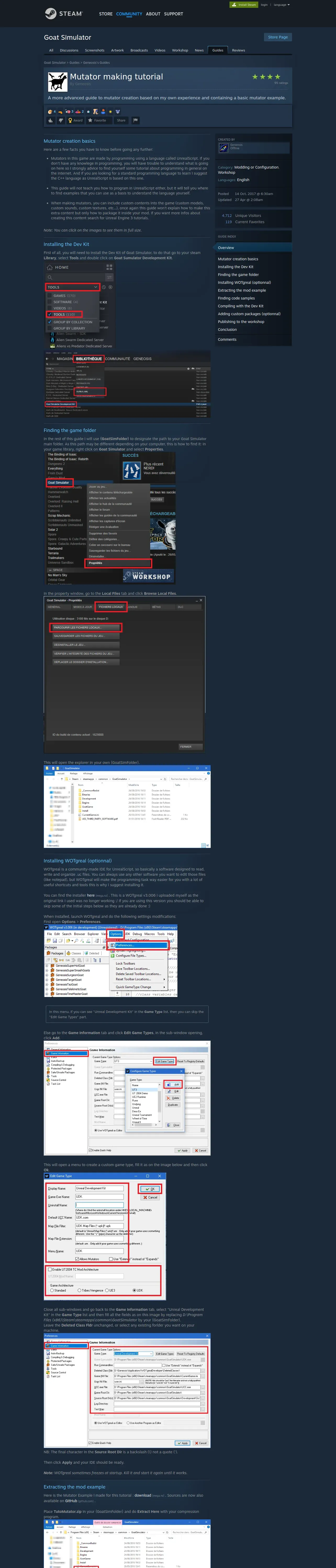Give an Award to this guide

[76, 120]
